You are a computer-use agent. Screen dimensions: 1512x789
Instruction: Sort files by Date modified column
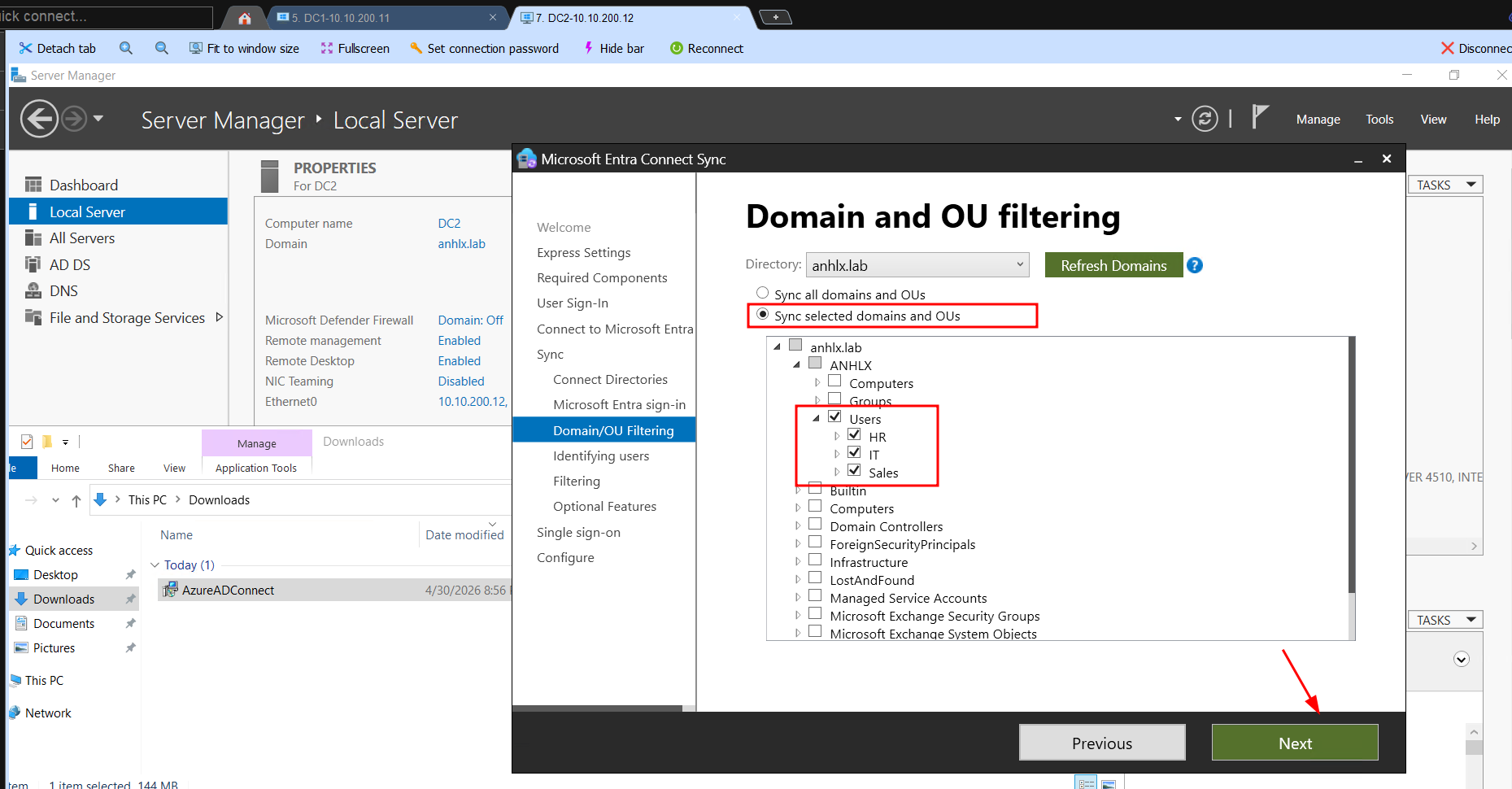pos(464,534)
